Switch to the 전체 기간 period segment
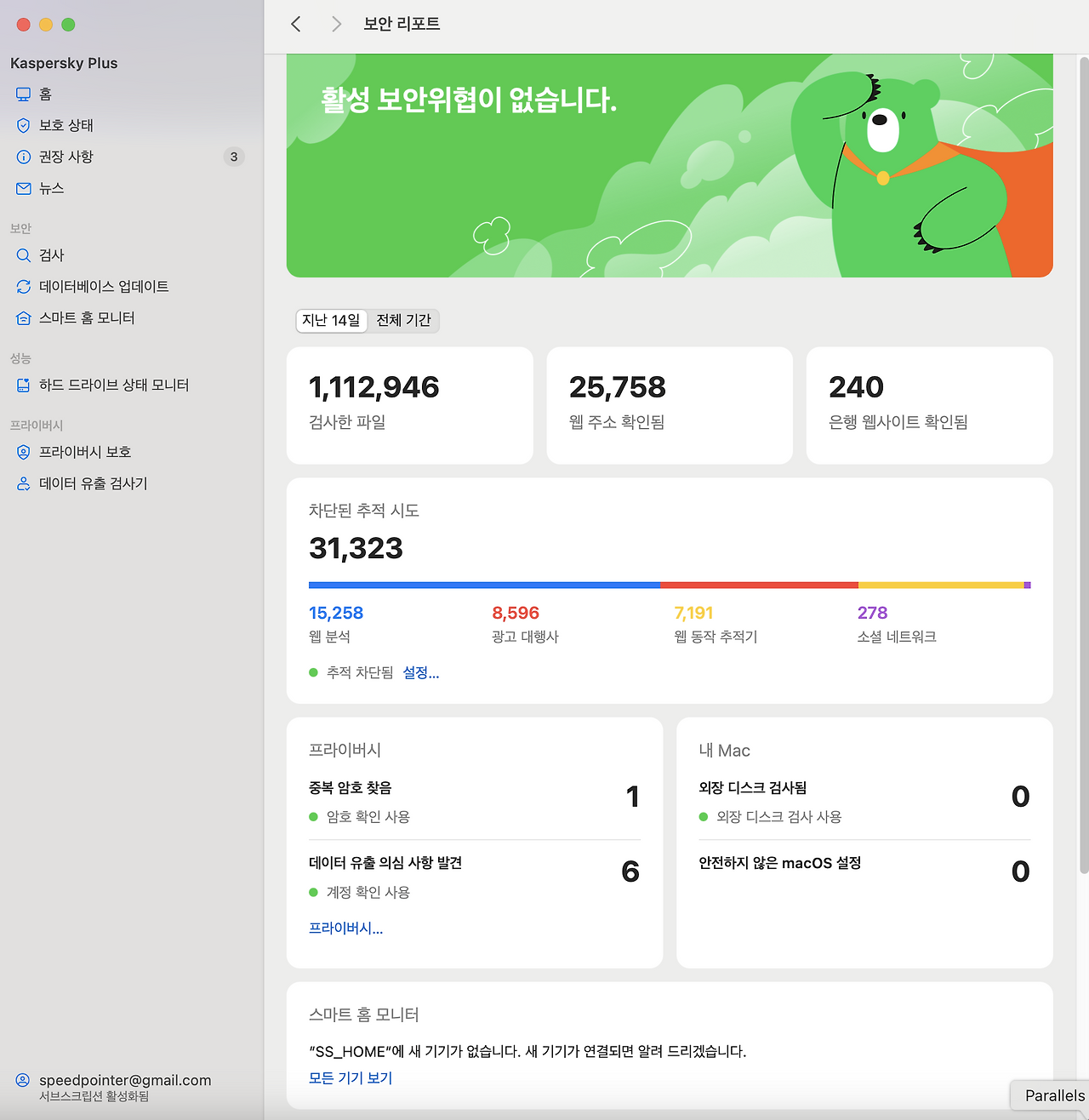 click(x=403, y=320)
